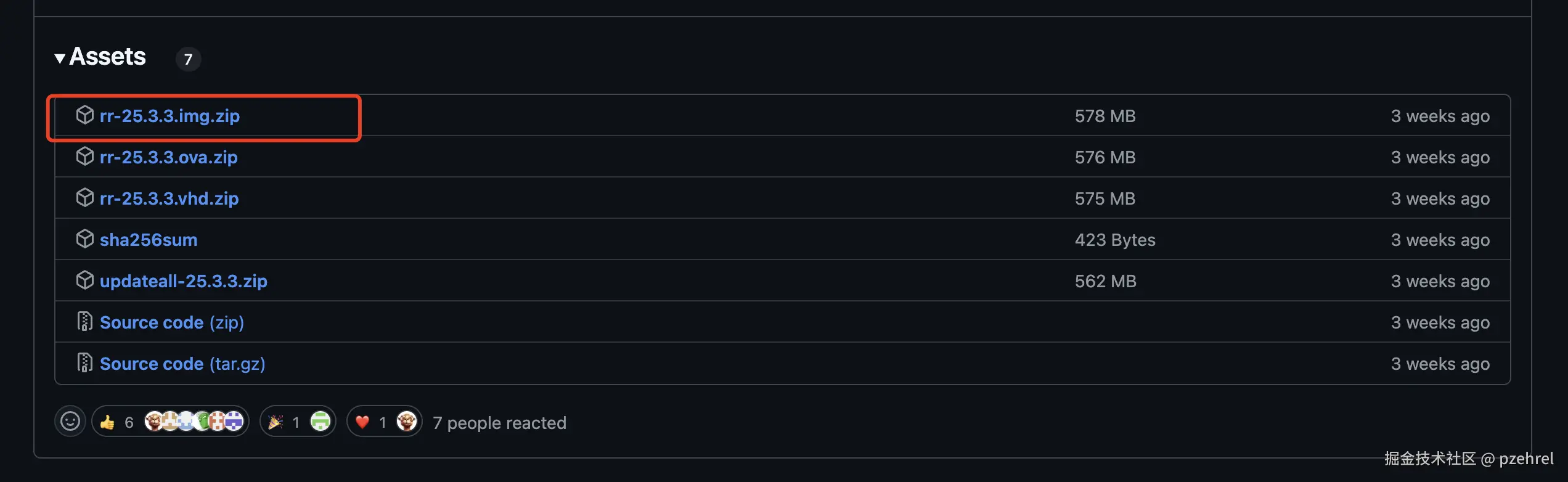The image size is (1568, 482).
Task: Click package icon beside rr-25.3.3.ova.zip
Action: (84, 157)
